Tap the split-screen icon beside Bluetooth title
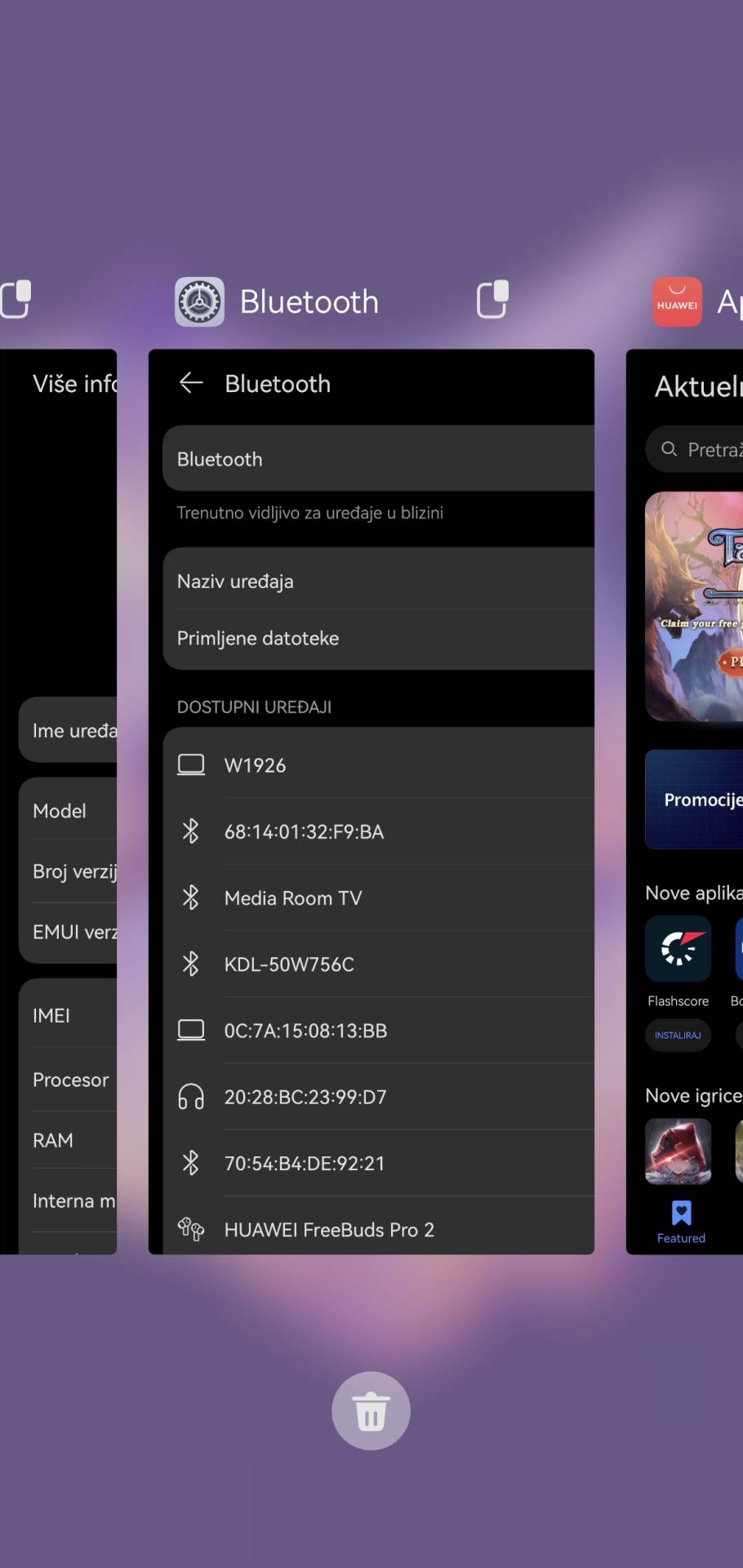Screen dimensions: 743x1568 (492, 300)
